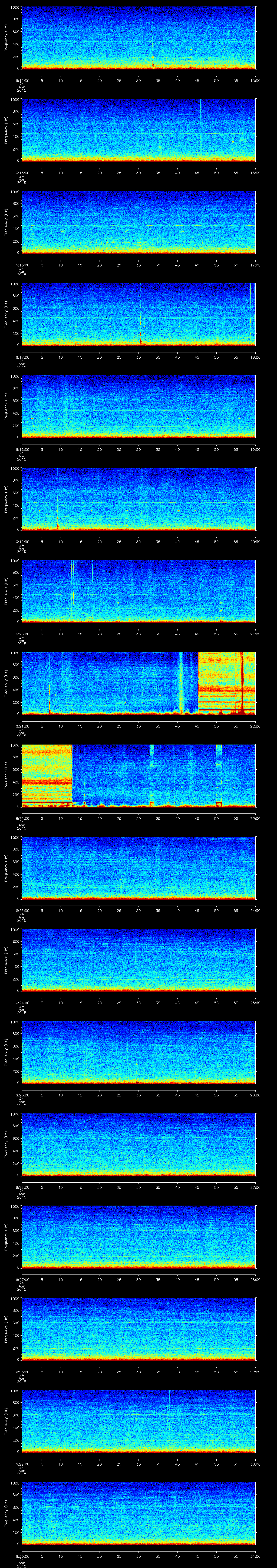
Task: Click the '25:00' end time label
Action: click(x=255, y=1003)
